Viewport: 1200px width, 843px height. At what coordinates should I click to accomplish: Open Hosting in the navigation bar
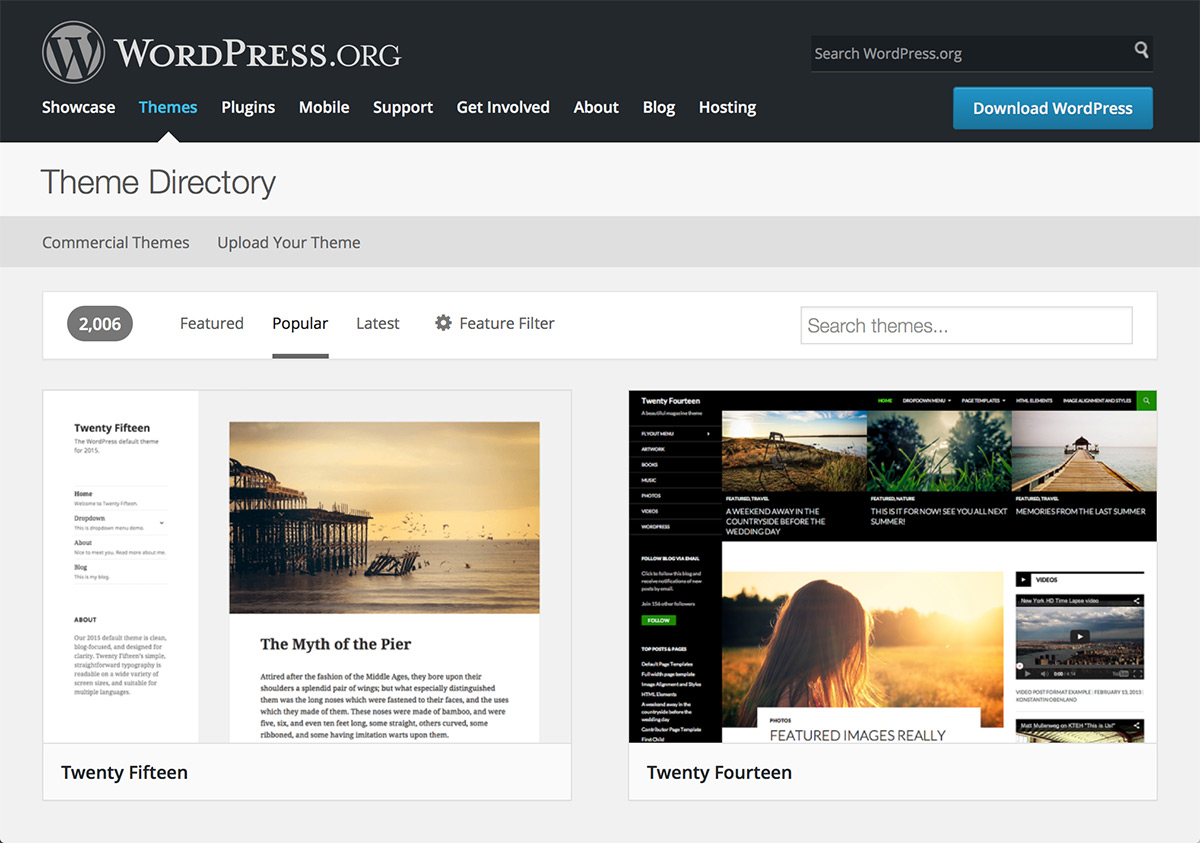[727, 107]
